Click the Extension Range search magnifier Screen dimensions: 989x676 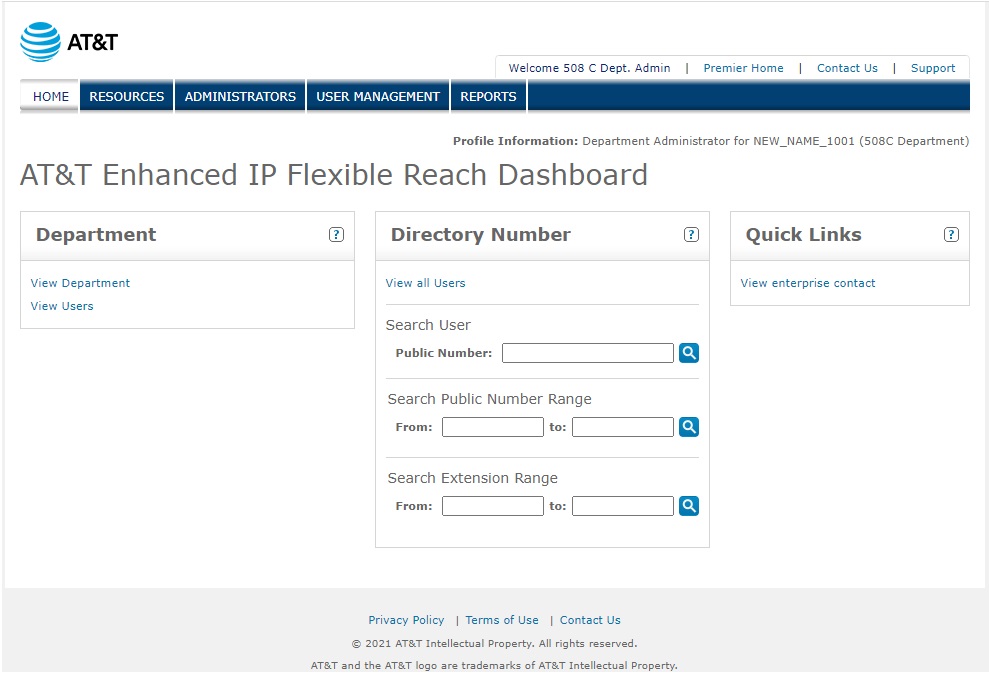click(x=689, y=506)
